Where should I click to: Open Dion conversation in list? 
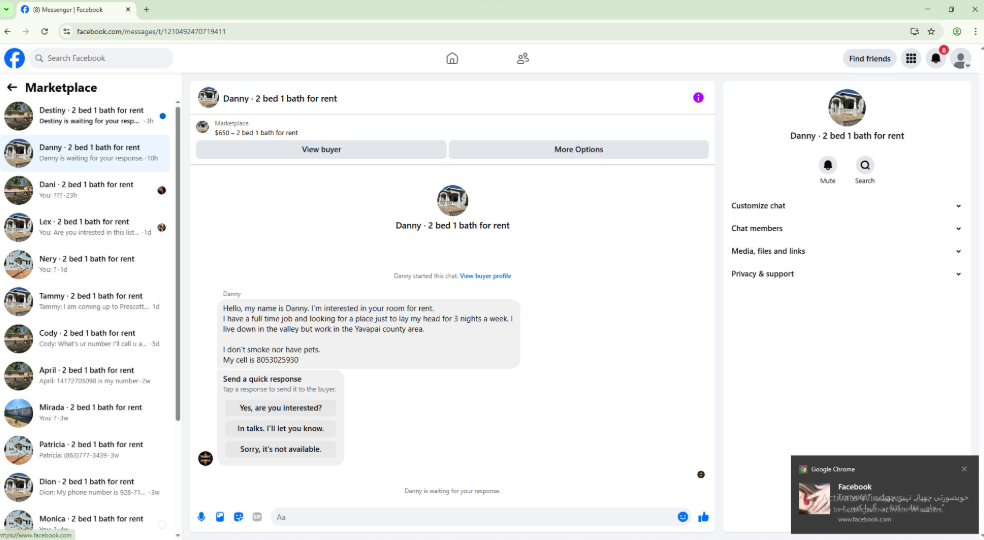click(85, 486)
